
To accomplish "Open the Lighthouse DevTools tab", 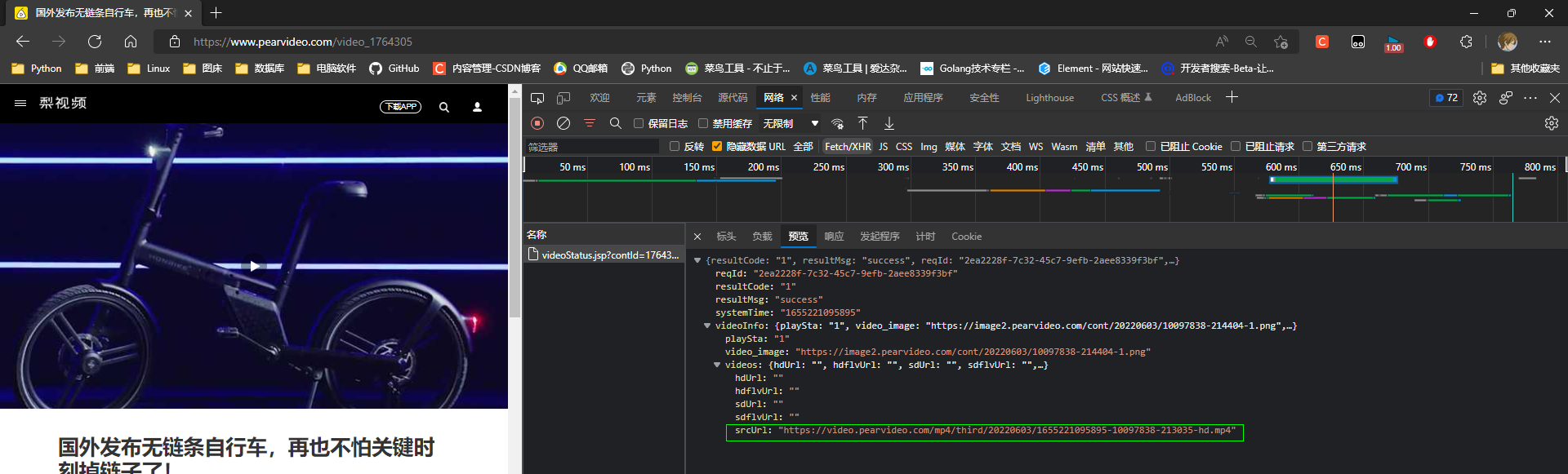I will coord(1049,98).
